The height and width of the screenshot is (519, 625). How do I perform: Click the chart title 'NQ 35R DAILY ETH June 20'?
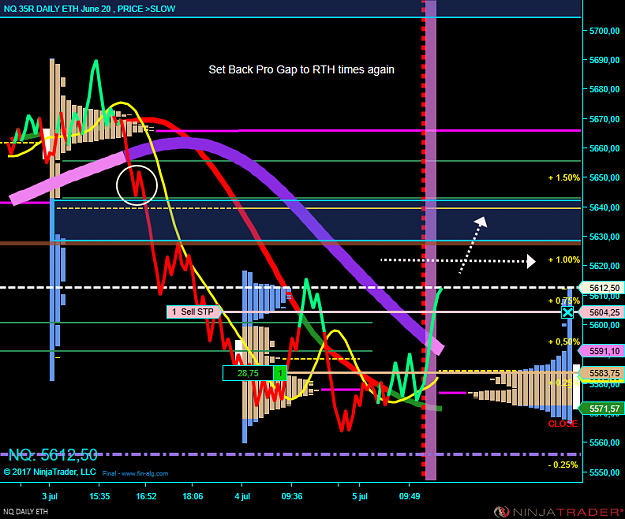coord(57,9)
